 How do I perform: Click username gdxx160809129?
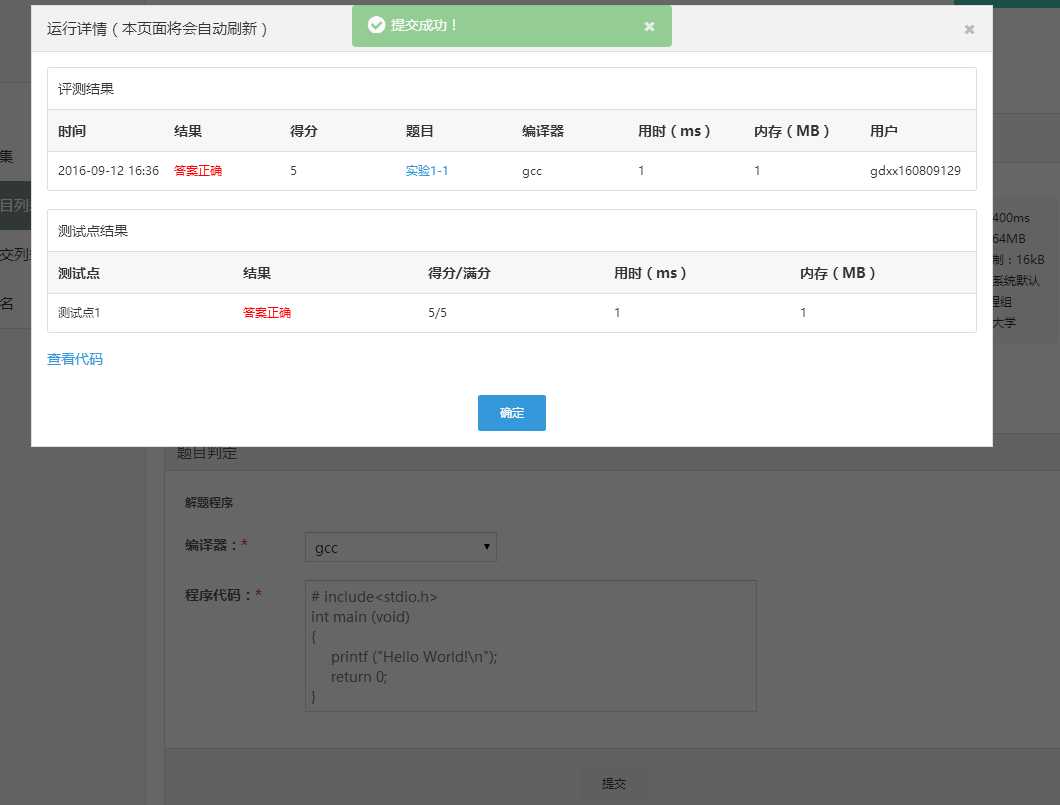coord(915,171)
